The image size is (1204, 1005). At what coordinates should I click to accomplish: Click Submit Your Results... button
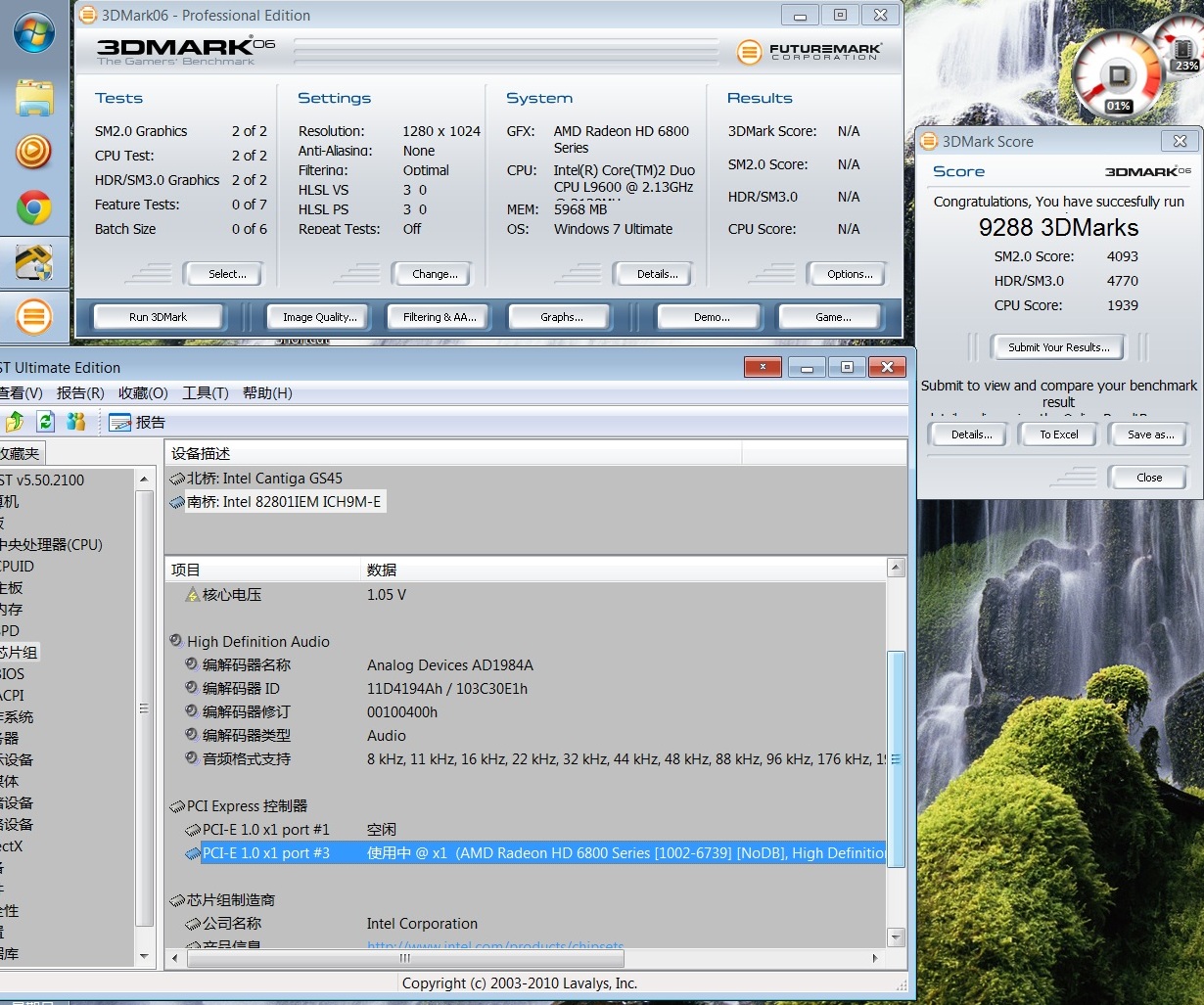[1059, 347]
